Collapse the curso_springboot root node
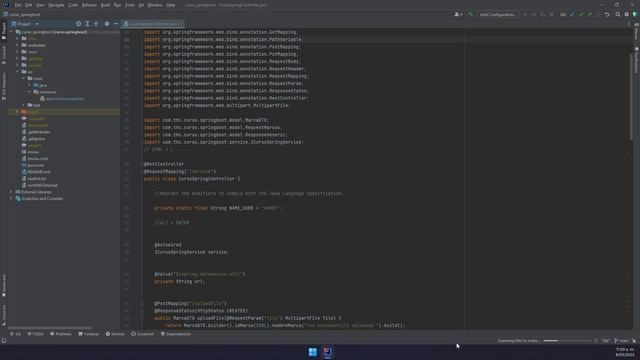The image size is (640, 360). (x=12, y=32)
